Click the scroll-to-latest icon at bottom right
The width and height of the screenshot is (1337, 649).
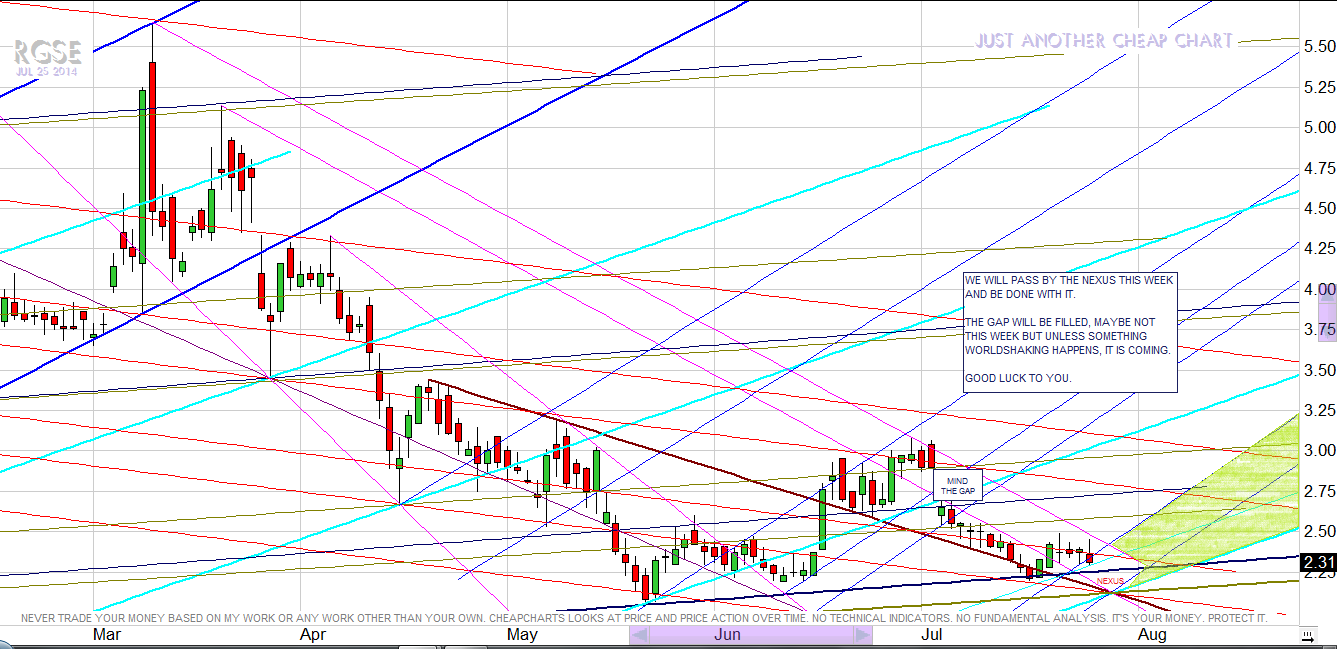pyautogui.click(x=1307, y=636)
